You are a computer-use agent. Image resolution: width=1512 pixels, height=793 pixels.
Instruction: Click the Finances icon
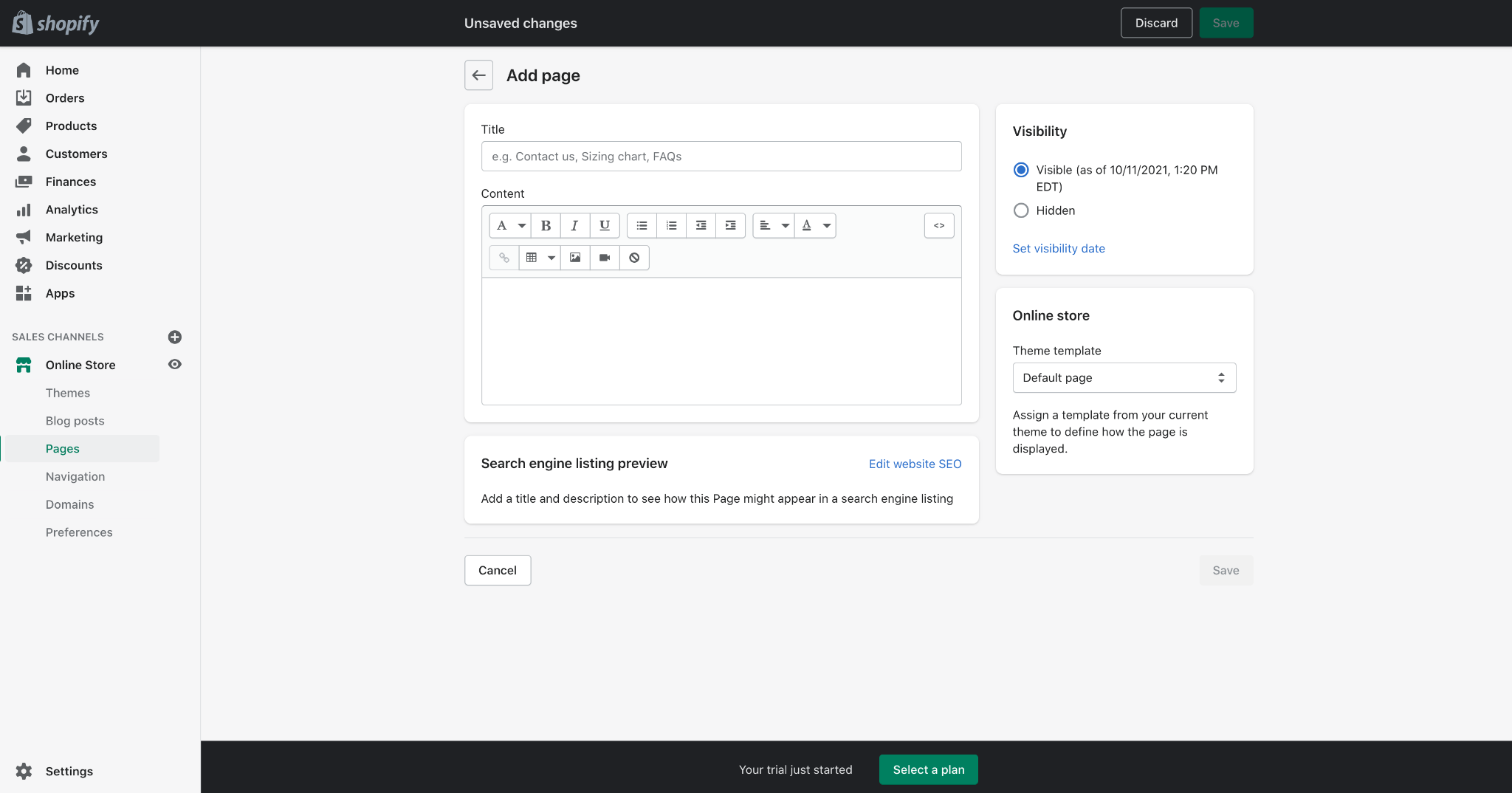pos(24,182)
